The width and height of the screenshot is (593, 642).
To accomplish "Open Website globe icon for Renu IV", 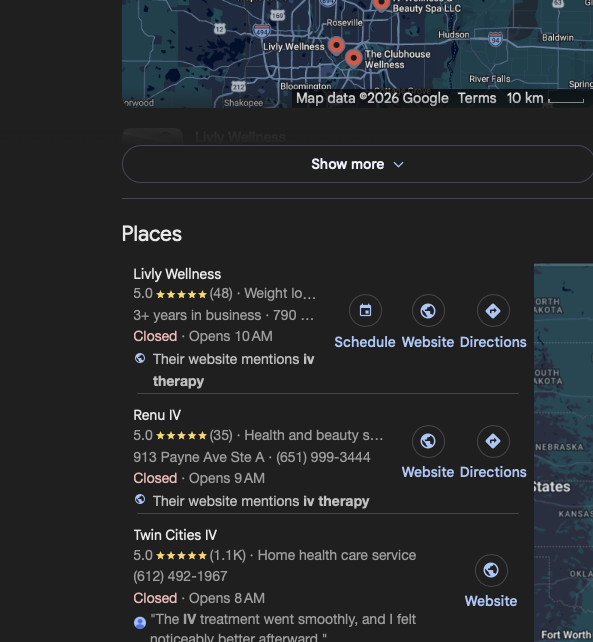I will pos(428,441).
